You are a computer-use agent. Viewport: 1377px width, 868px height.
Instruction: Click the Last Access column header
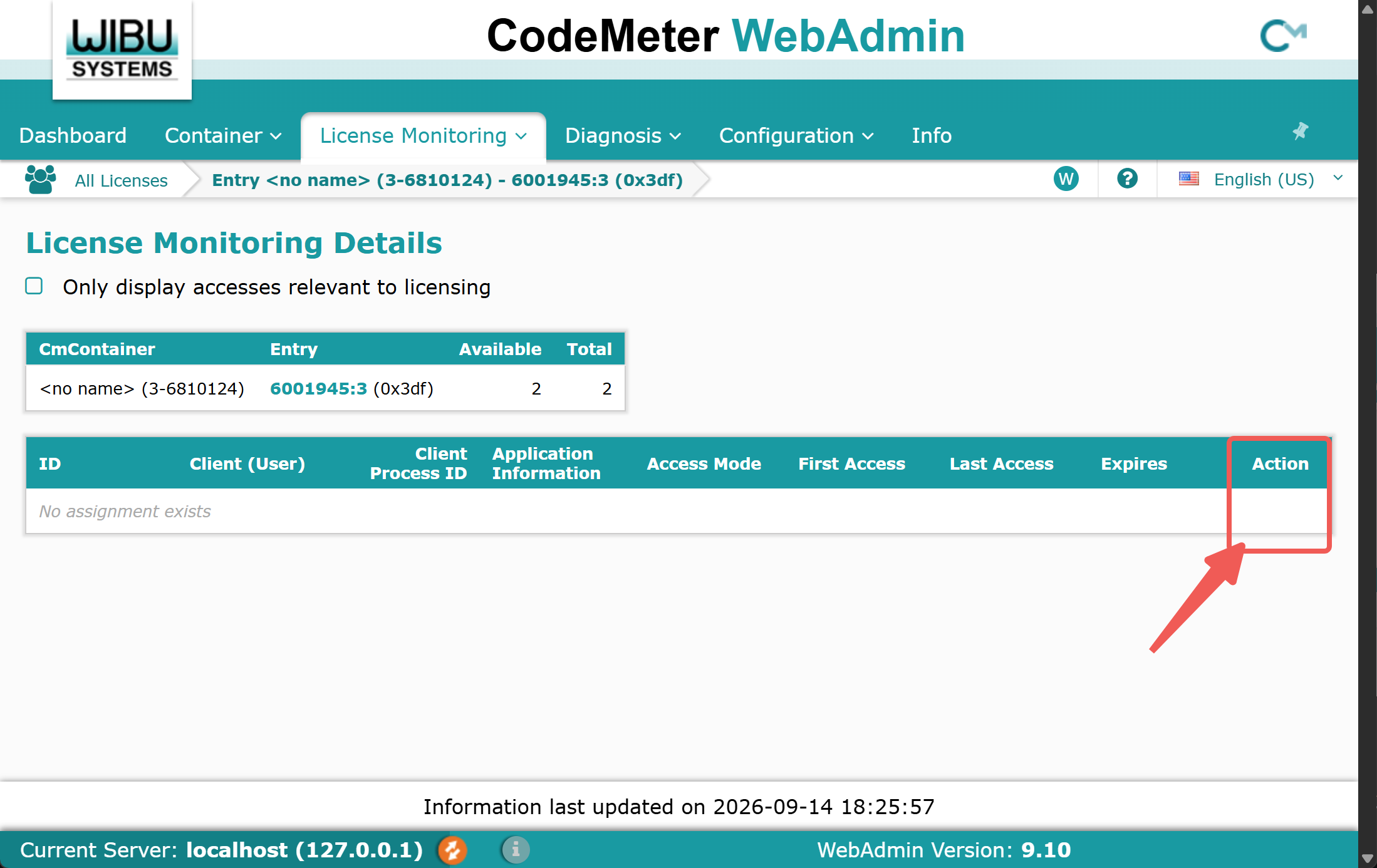[x=1001, y=464]
